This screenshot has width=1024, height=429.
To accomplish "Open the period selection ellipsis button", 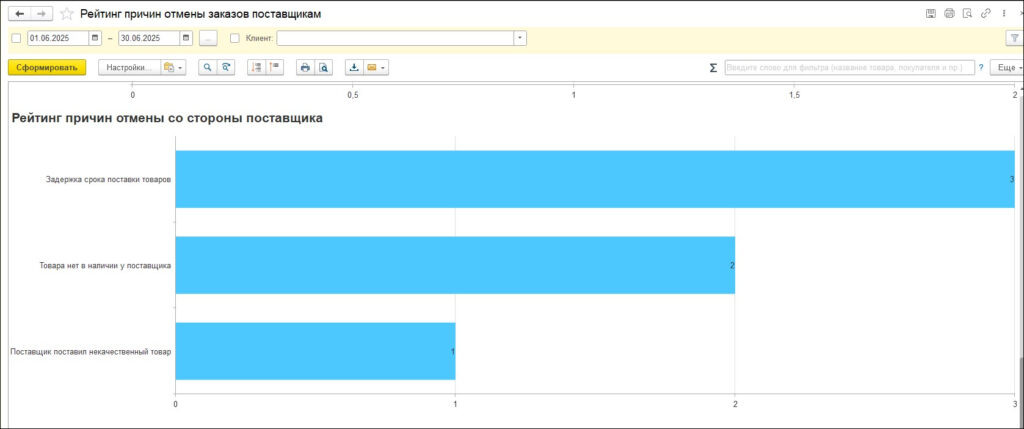I will pyautogui.click(x=208, y=39).
